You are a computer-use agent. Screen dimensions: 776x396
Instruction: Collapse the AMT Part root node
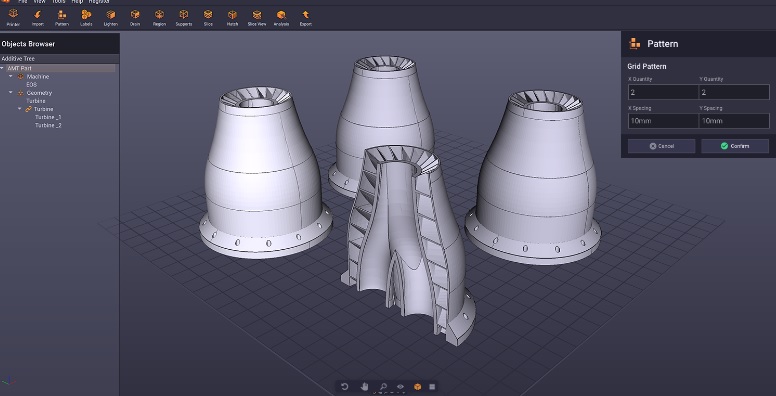pos(2,68)
